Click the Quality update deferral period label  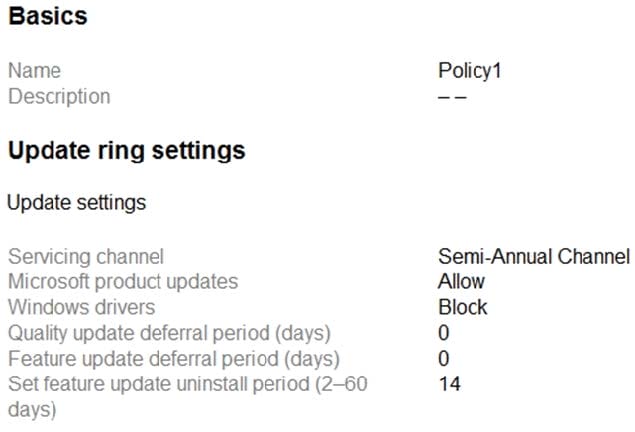pyautogui.click(x=170, y=334)
